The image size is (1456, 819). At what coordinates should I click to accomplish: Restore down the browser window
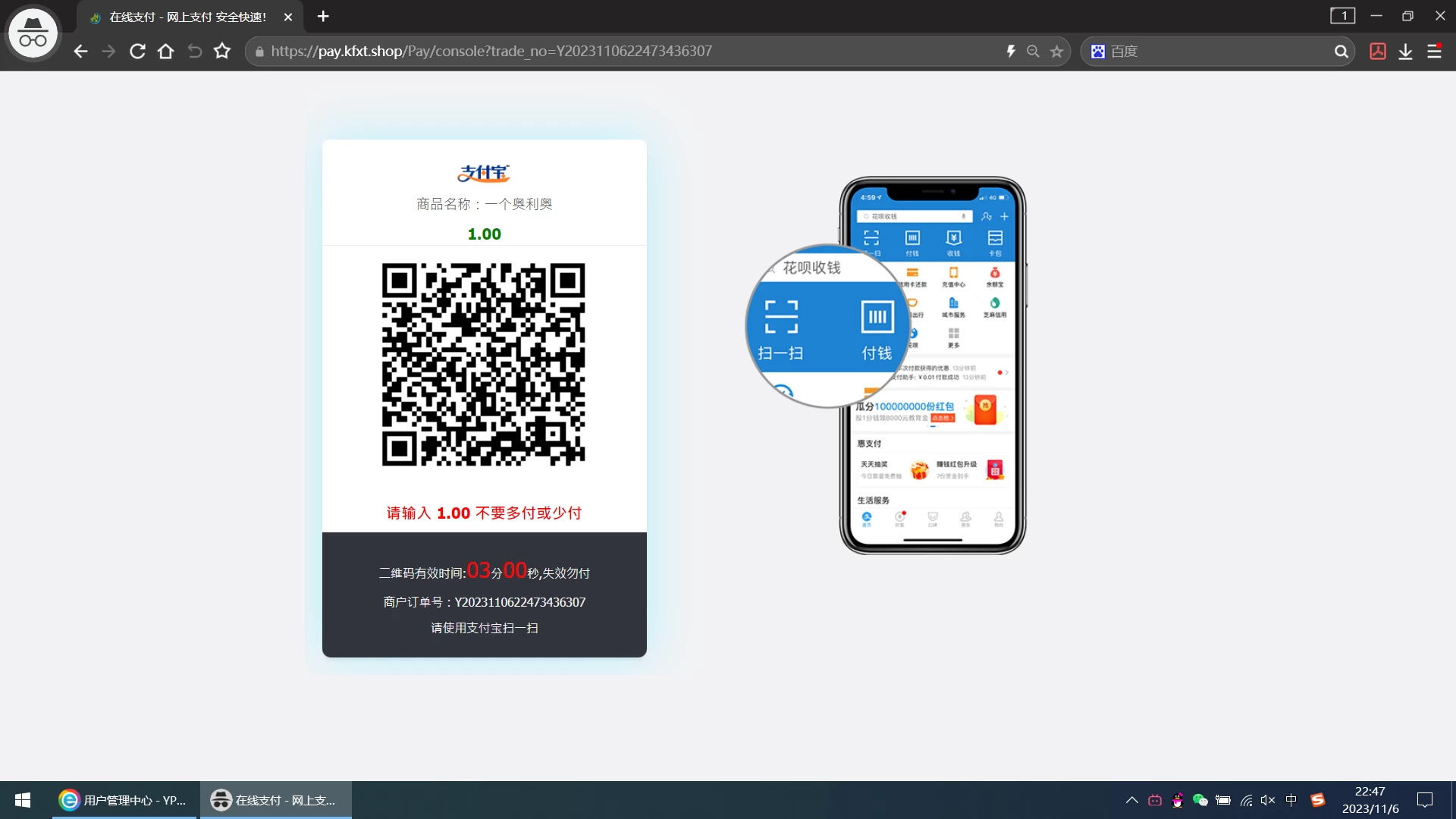(x=1407, y=16)
